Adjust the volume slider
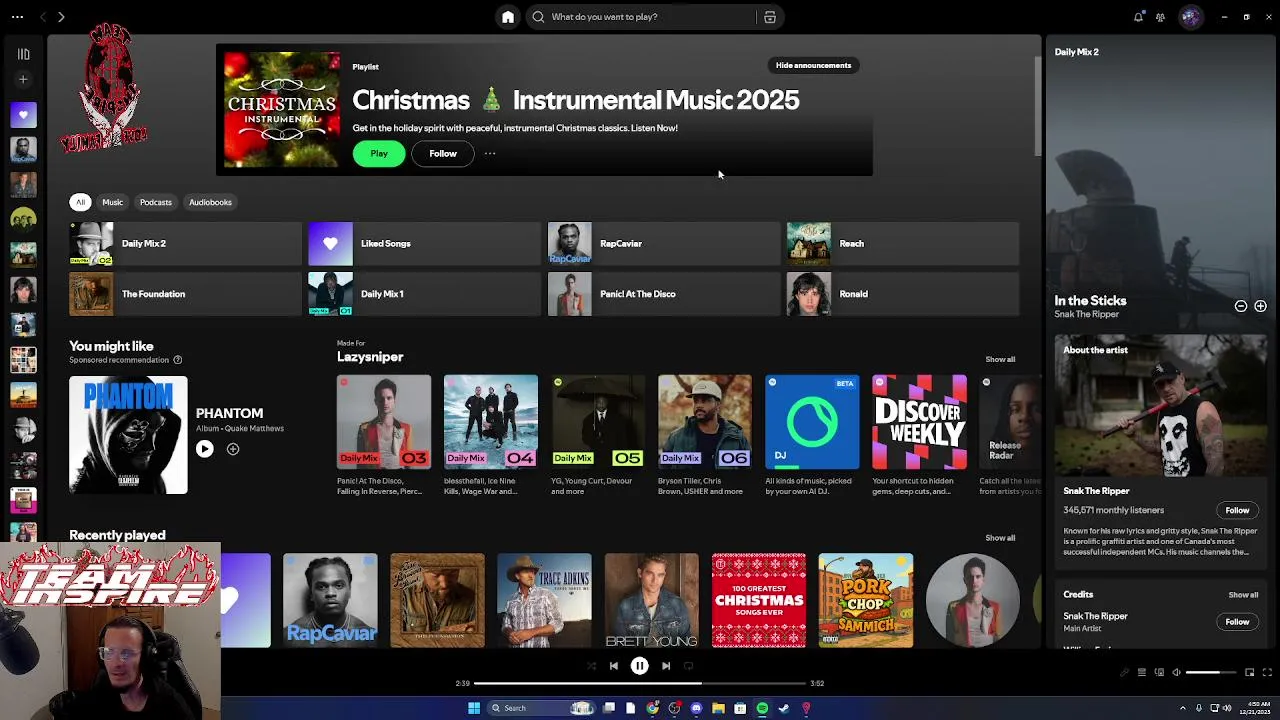Viewport: 1280px width, 720px height. [x=1210, y=673]
